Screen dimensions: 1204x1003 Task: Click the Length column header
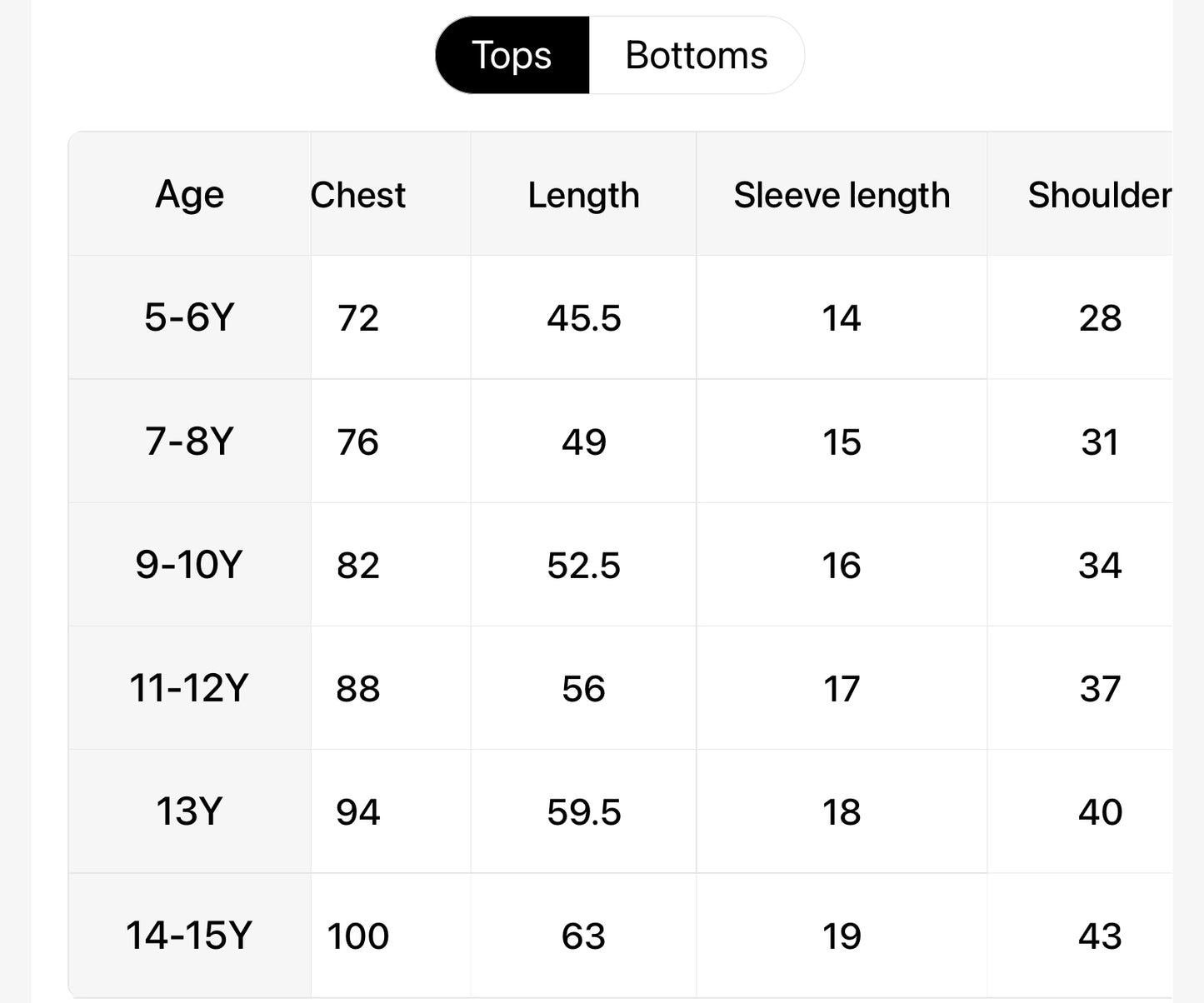[583, 194]
